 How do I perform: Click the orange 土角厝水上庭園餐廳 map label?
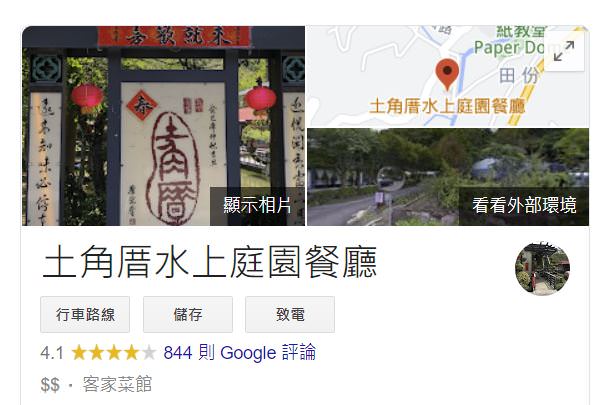click(x=447, y=107)
